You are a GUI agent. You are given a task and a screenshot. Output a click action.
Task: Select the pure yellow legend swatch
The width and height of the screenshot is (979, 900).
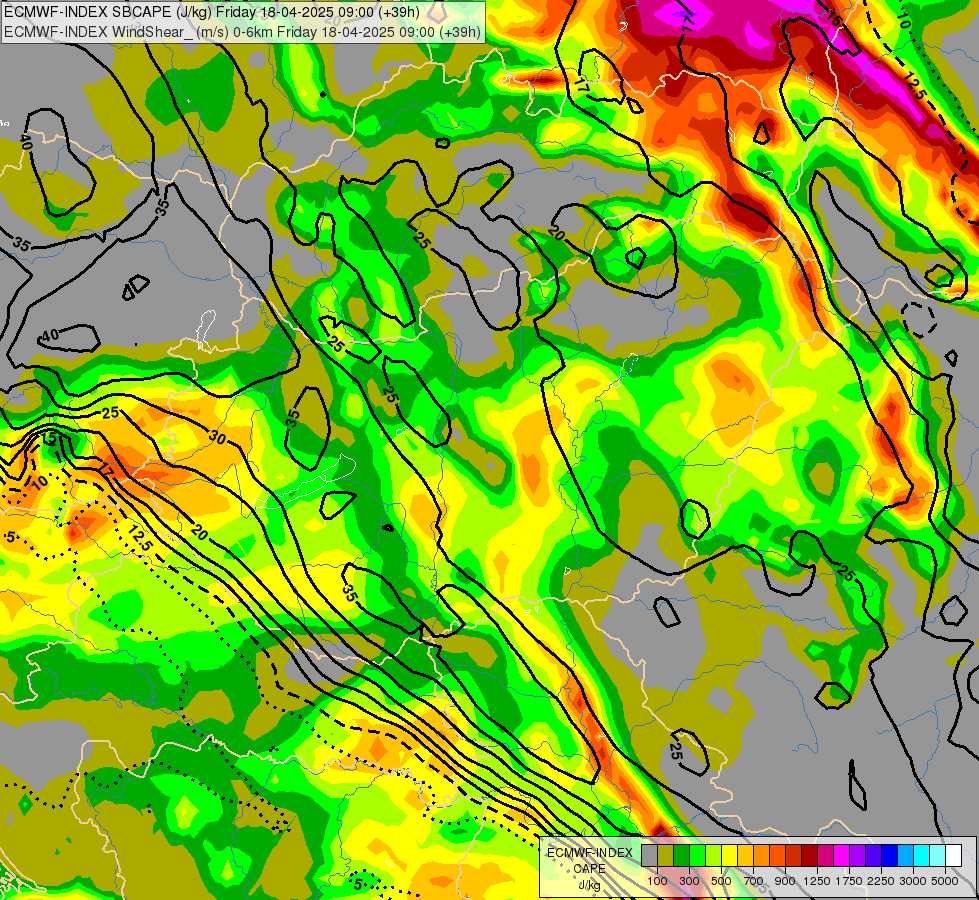(x=729, y=856)
